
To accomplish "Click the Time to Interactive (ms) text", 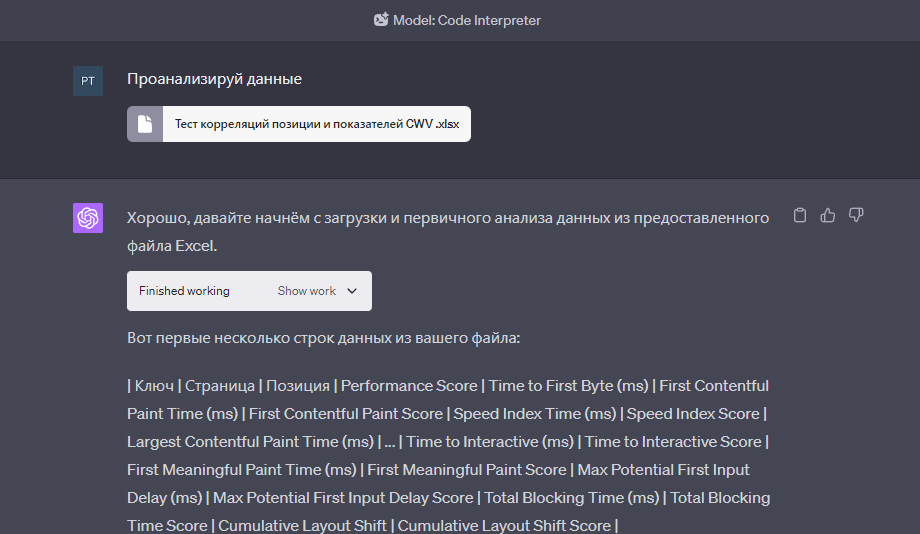I will pyautogui.click(x=490, y=441).
